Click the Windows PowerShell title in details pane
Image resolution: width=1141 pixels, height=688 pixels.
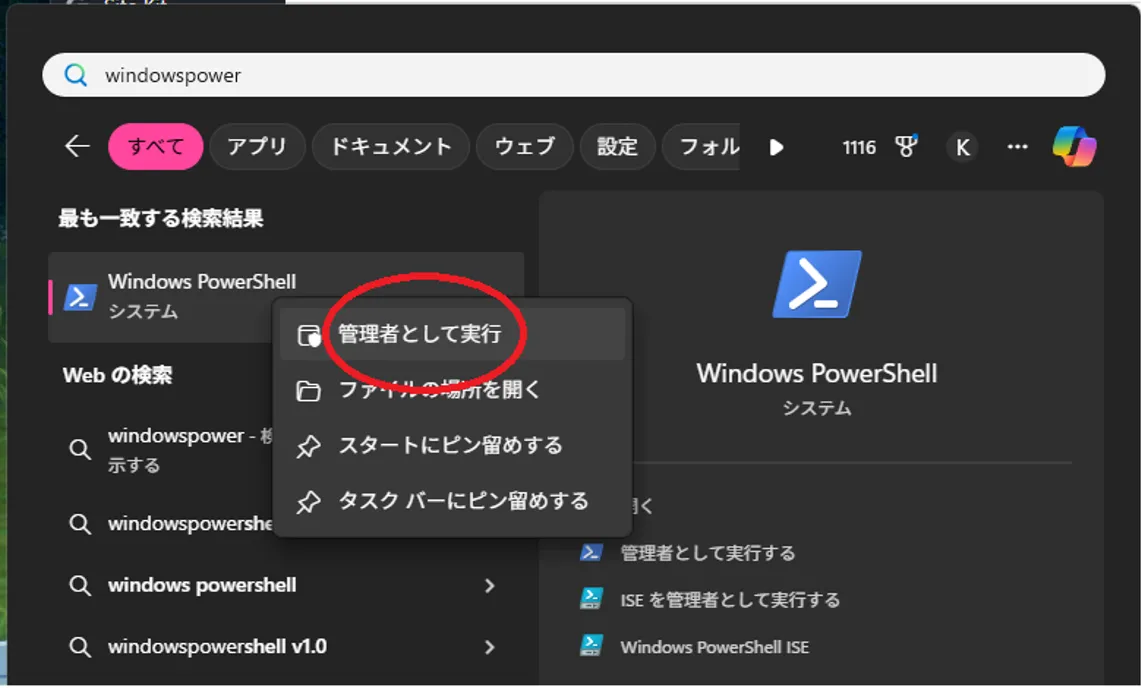pos(816,373)
